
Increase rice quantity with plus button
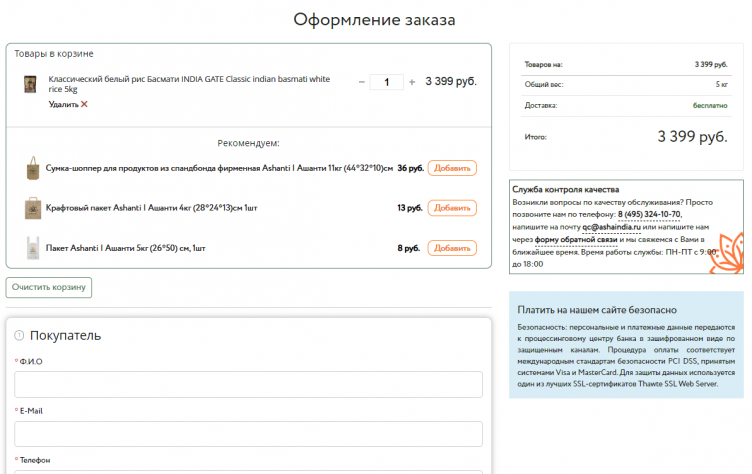point(412,82)
